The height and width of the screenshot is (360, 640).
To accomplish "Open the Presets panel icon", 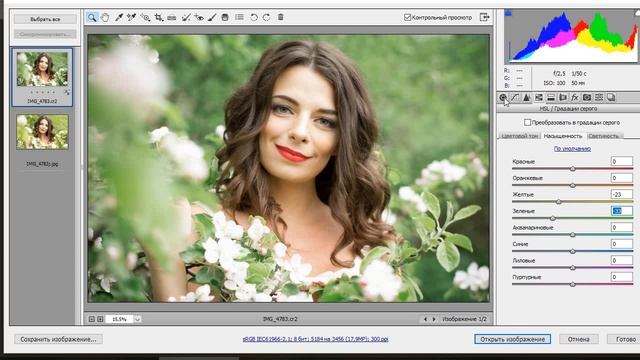I will (x=599, y=97).
